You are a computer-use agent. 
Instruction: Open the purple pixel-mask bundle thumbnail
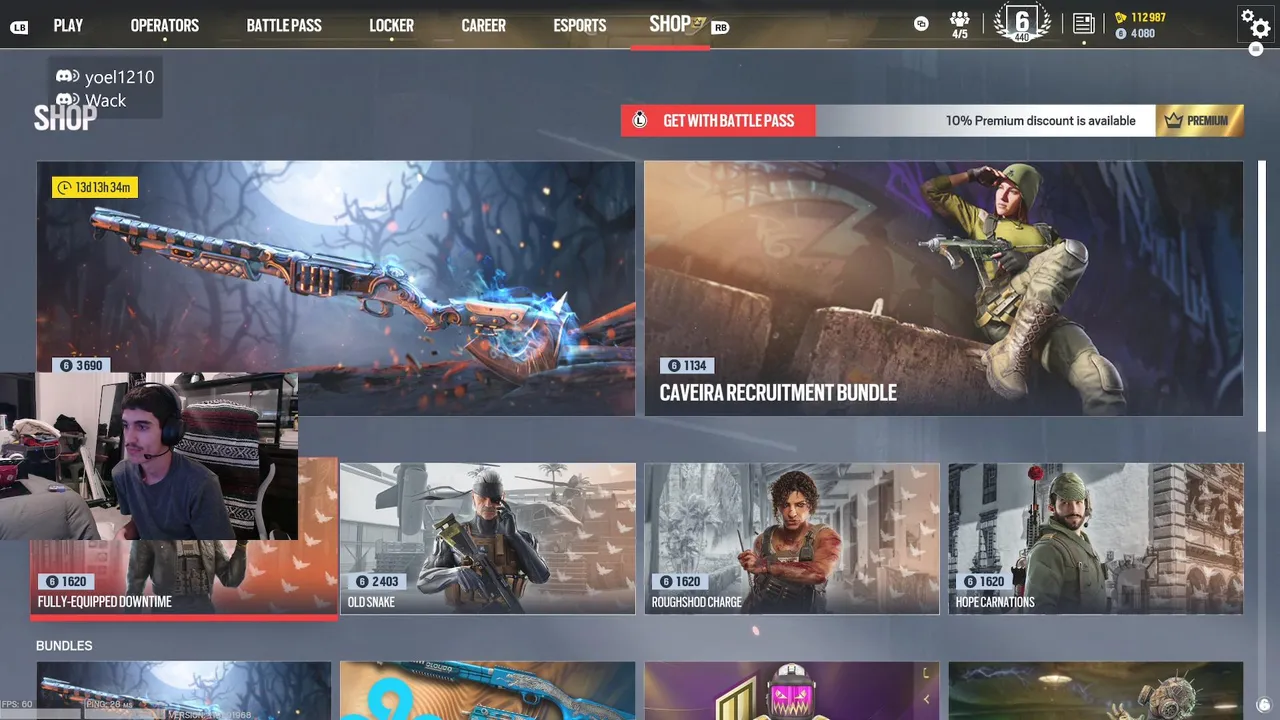point(792,691)
